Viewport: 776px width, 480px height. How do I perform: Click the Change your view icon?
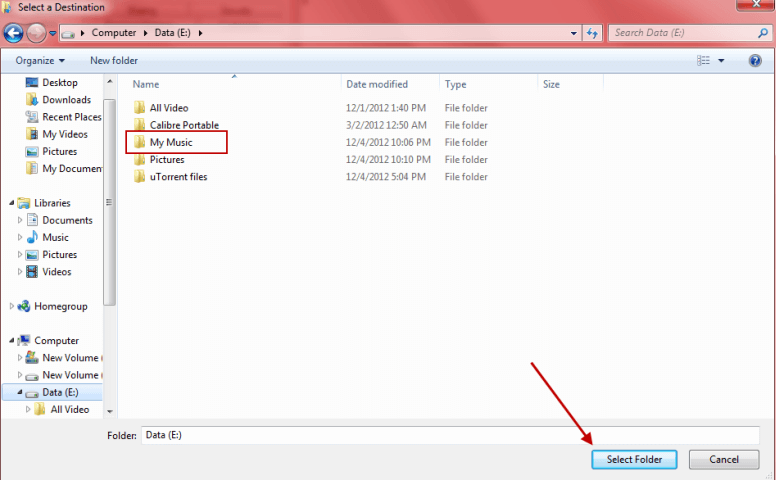coord(703,60)
